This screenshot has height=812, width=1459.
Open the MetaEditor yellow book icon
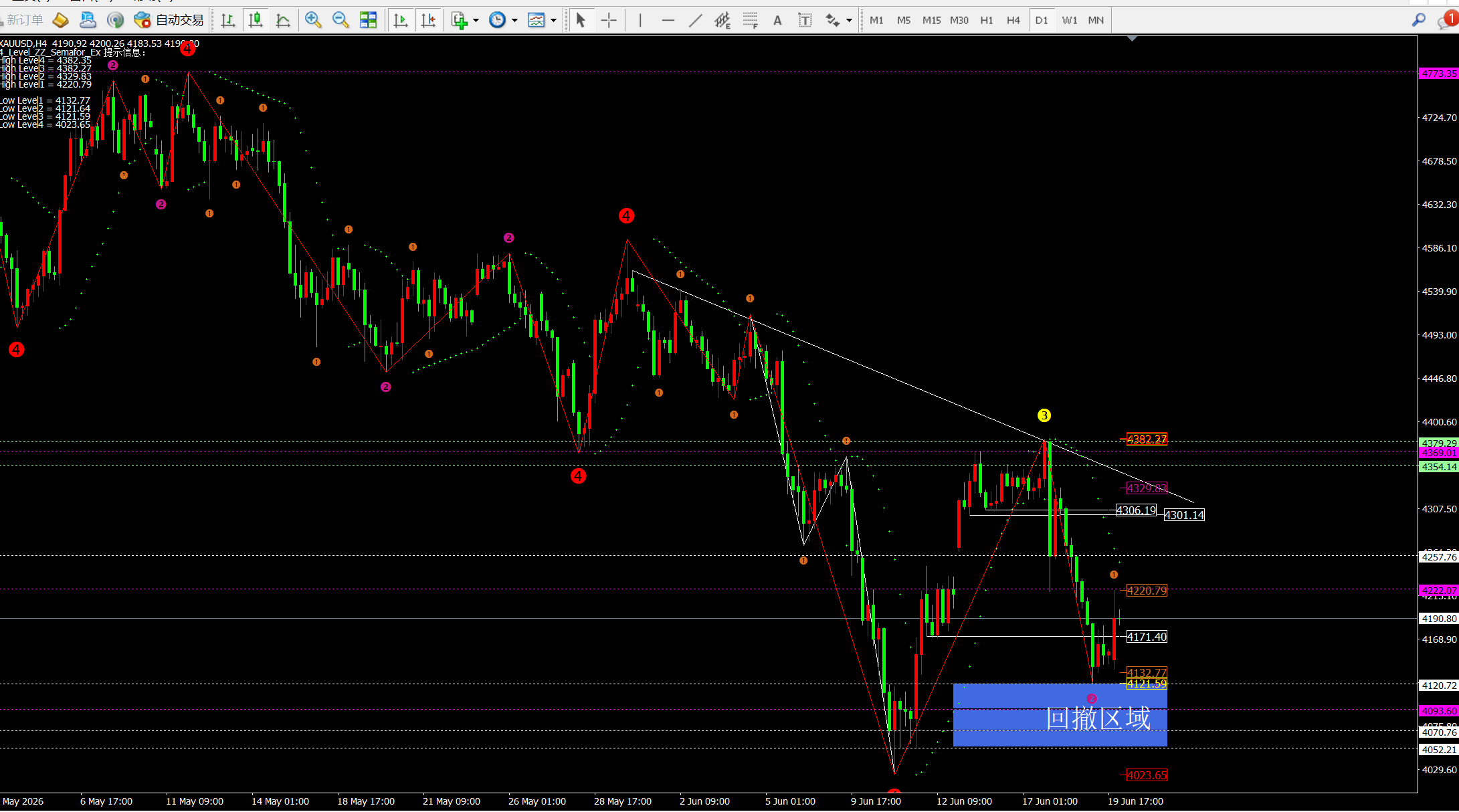pos(60,20)
